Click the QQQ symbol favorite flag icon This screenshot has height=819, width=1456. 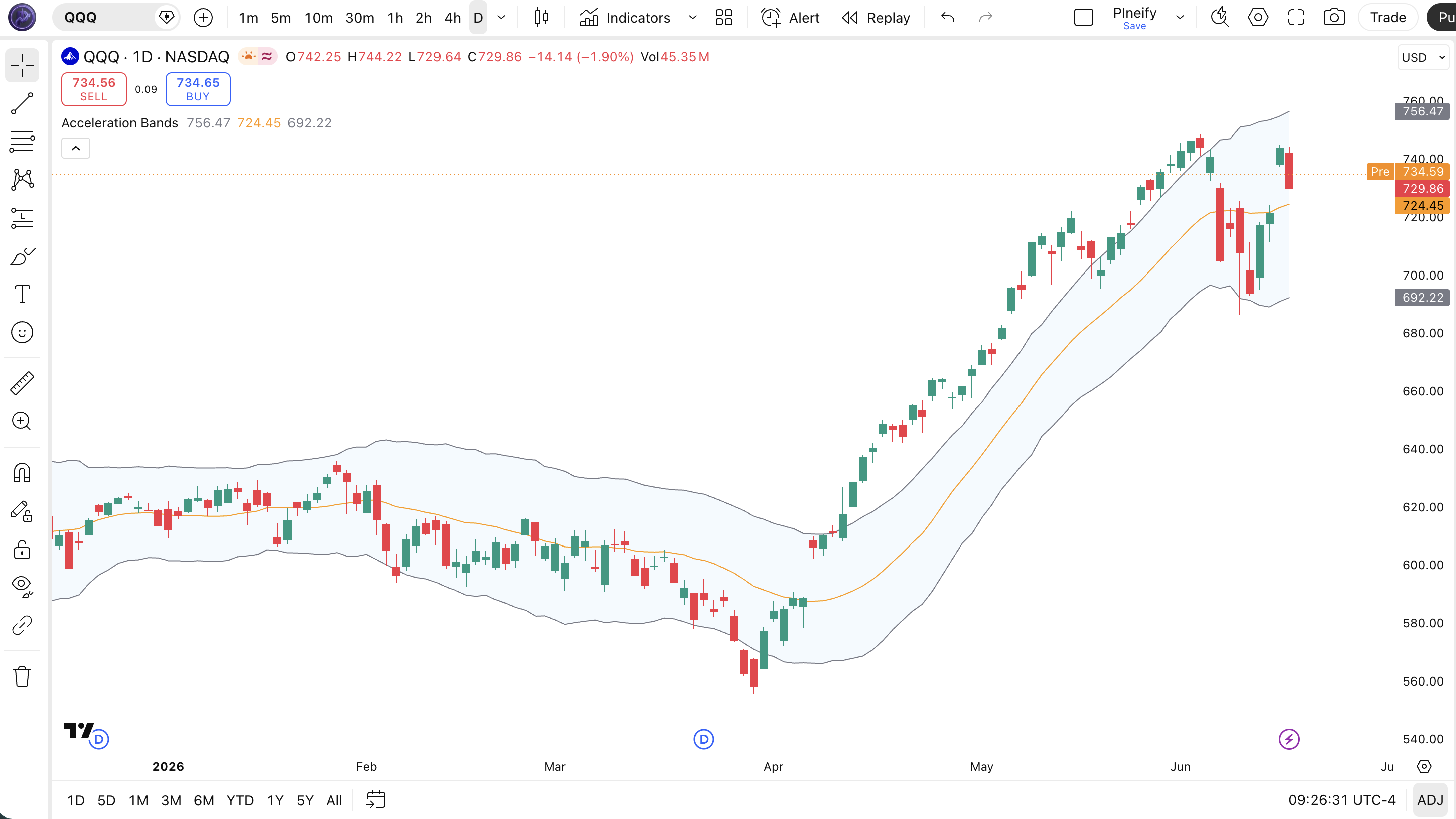[x=167, y=18]
